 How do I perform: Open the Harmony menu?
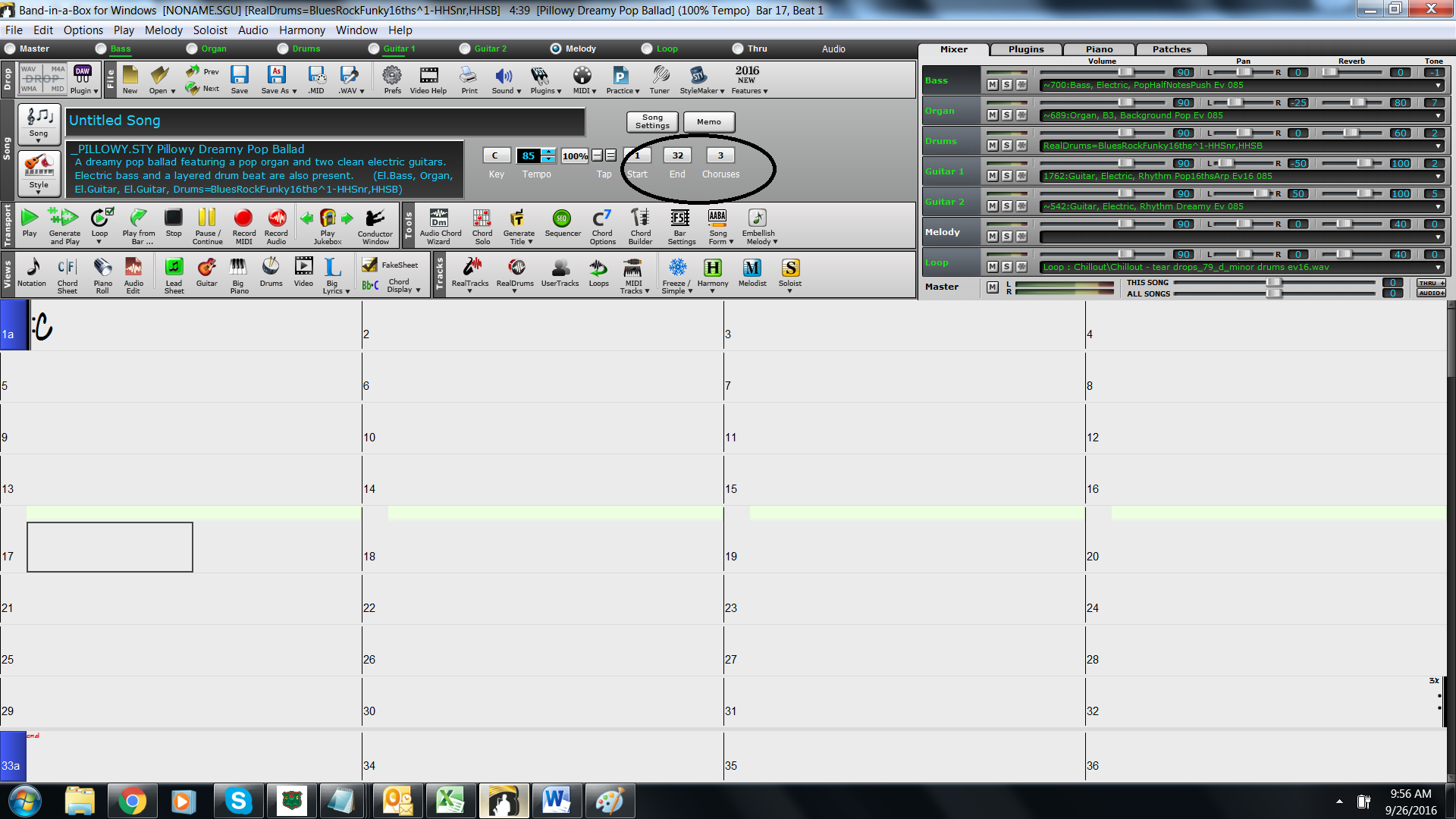302,30
